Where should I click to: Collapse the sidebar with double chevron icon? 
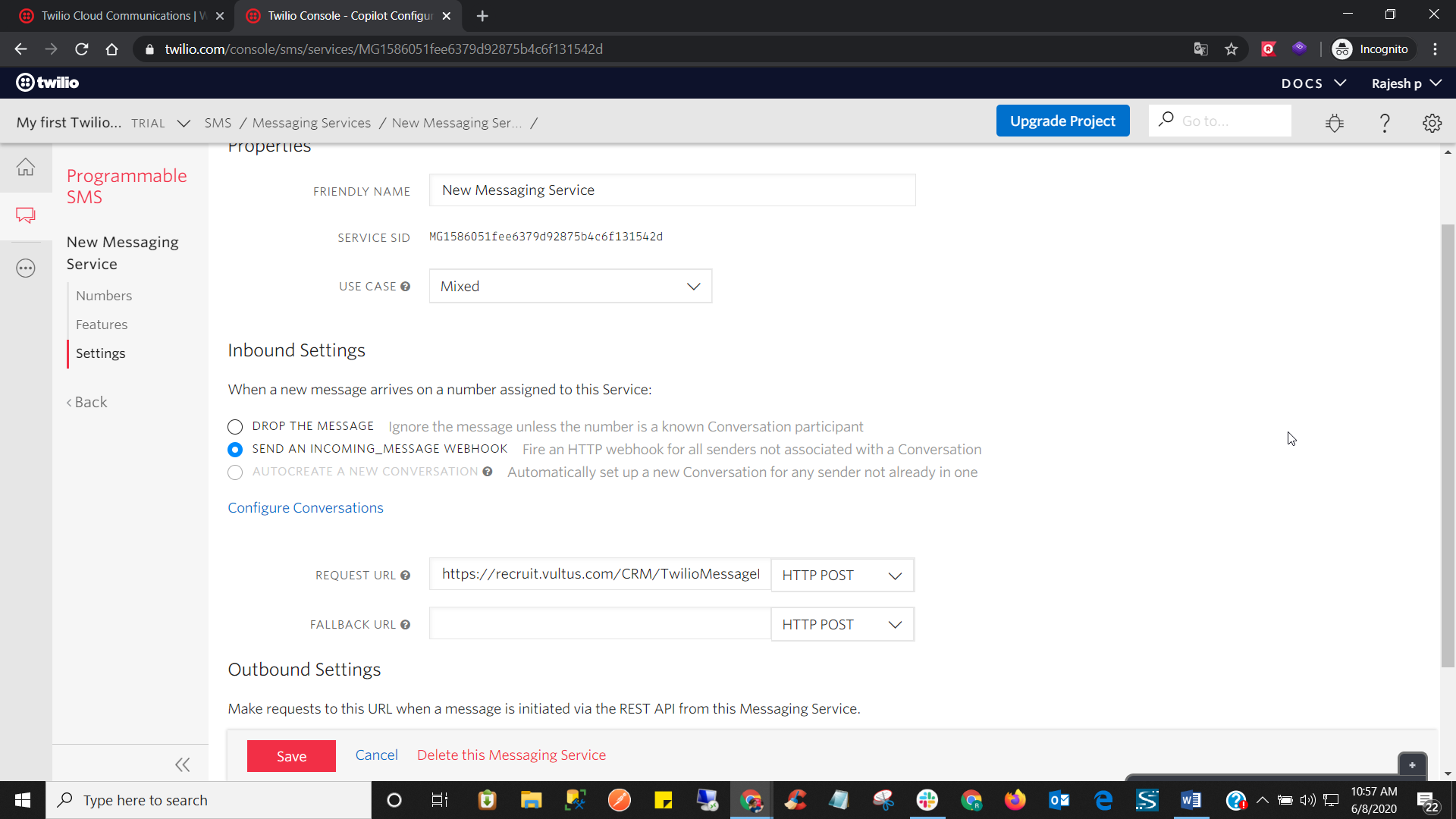[x=182, y=764]
